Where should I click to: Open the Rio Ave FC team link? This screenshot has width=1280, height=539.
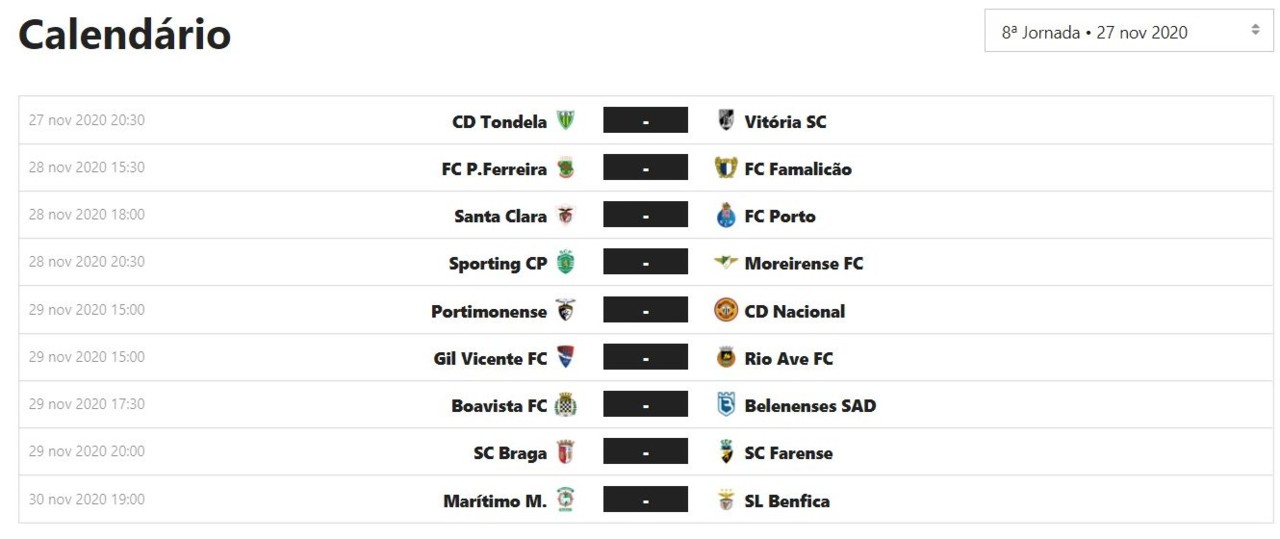[788, 358]
